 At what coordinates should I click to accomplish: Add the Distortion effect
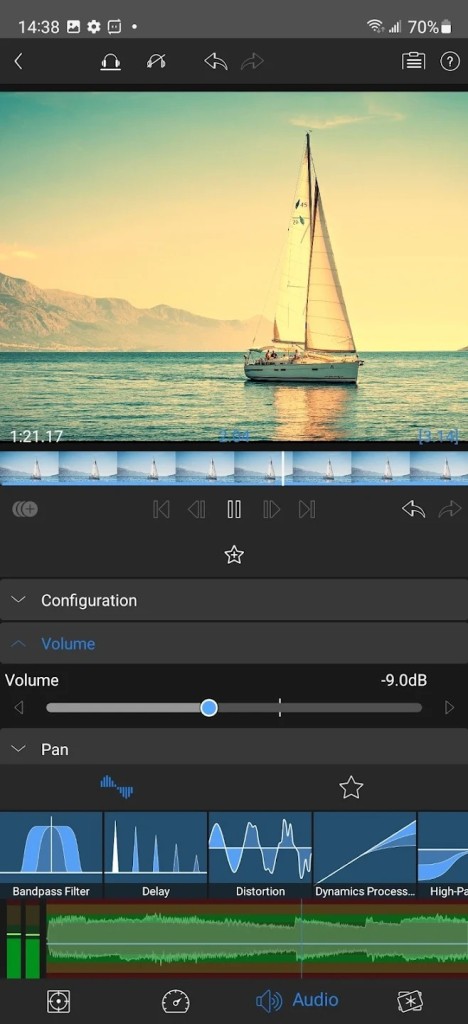[x=260, y=855]
